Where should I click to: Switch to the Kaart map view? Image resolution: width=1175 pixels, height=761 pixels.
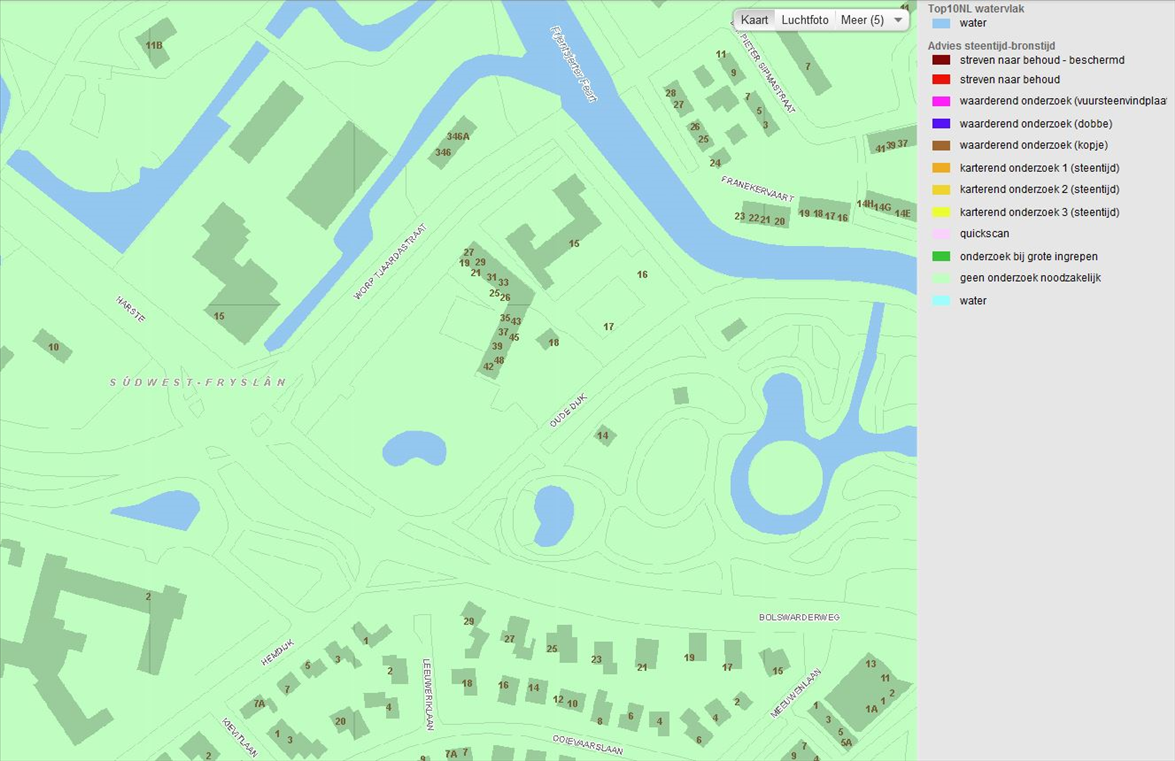[754, 20]
